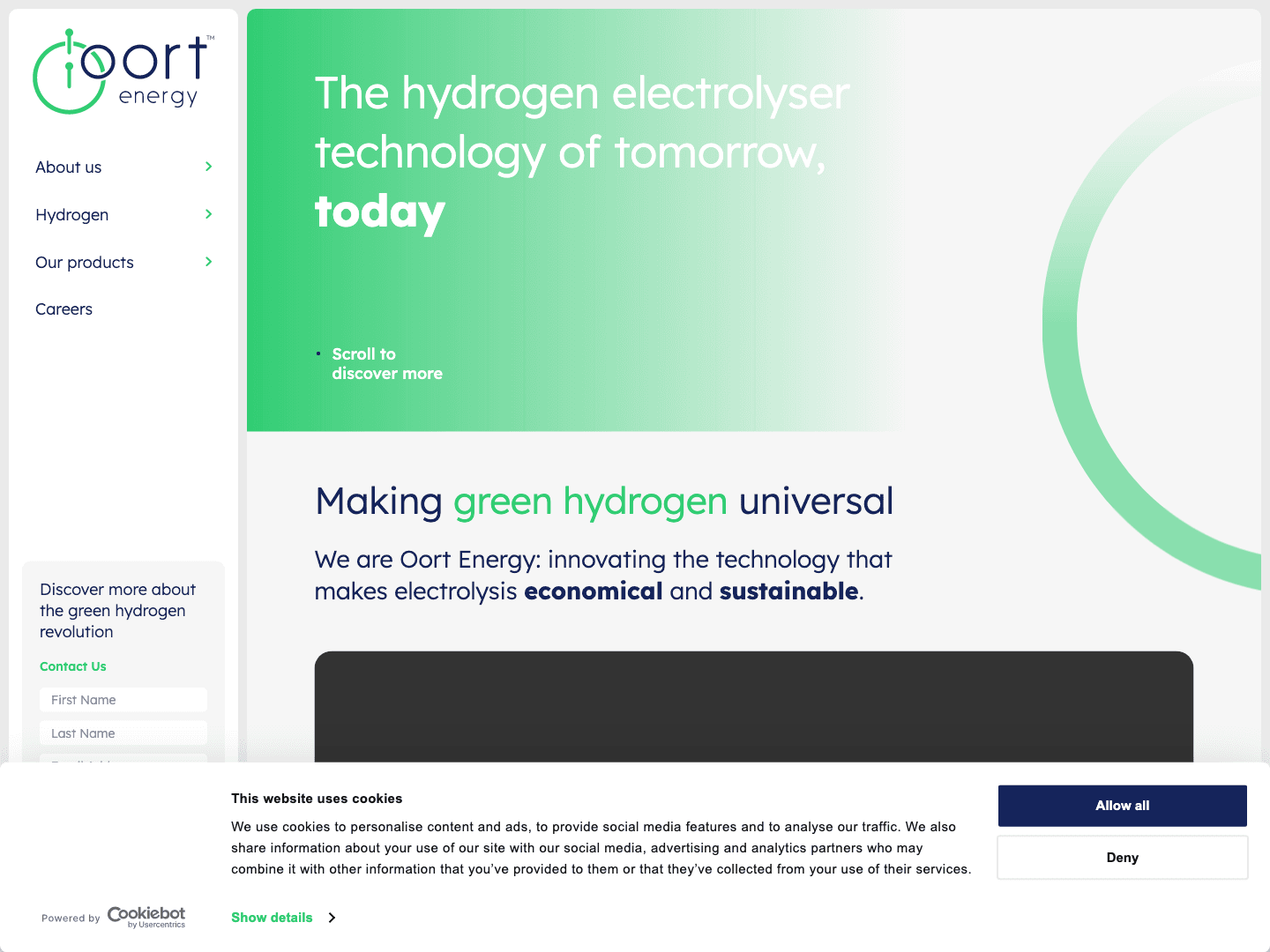Open the Contact Us link

click(x=72, y=666)
